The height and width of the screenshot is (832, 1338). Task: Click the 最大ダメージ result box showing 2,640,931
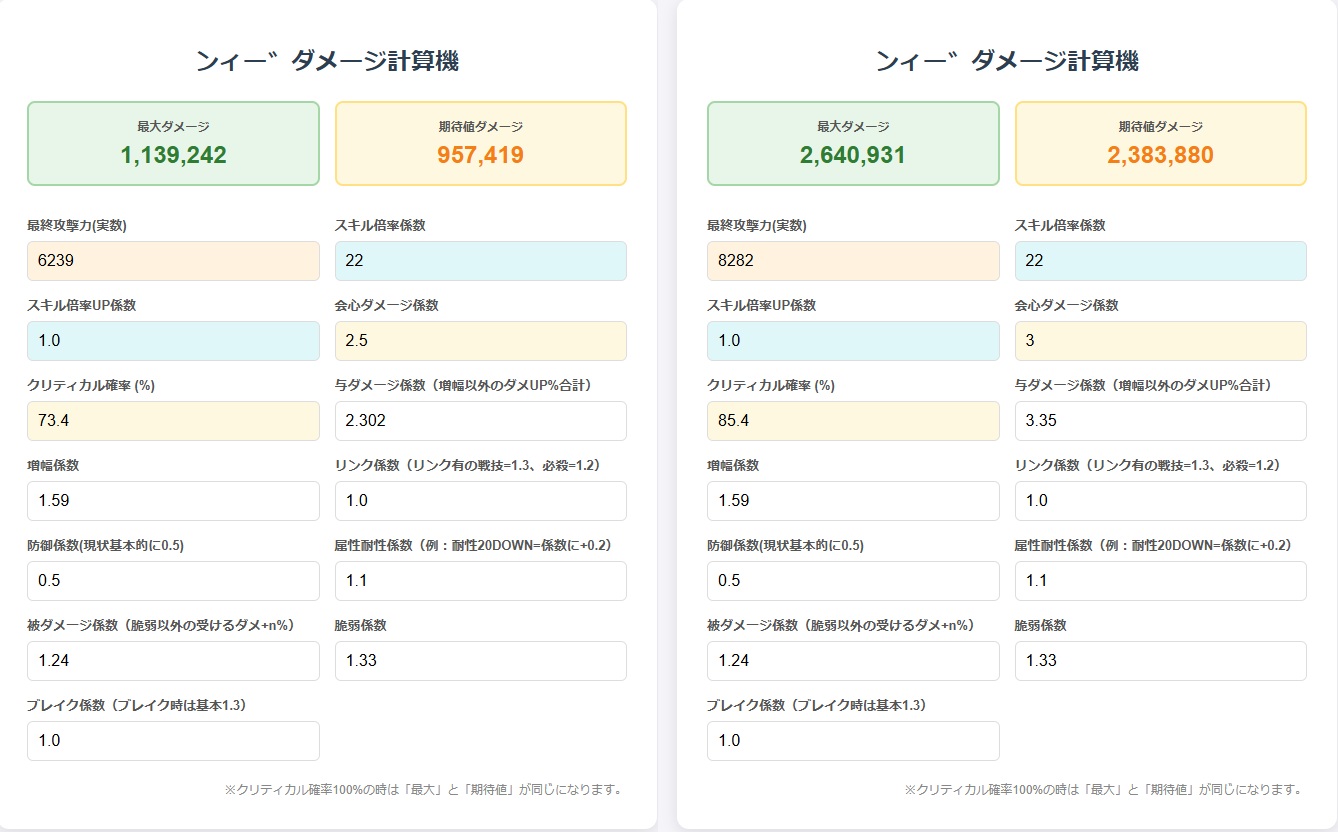pos(853,143)
